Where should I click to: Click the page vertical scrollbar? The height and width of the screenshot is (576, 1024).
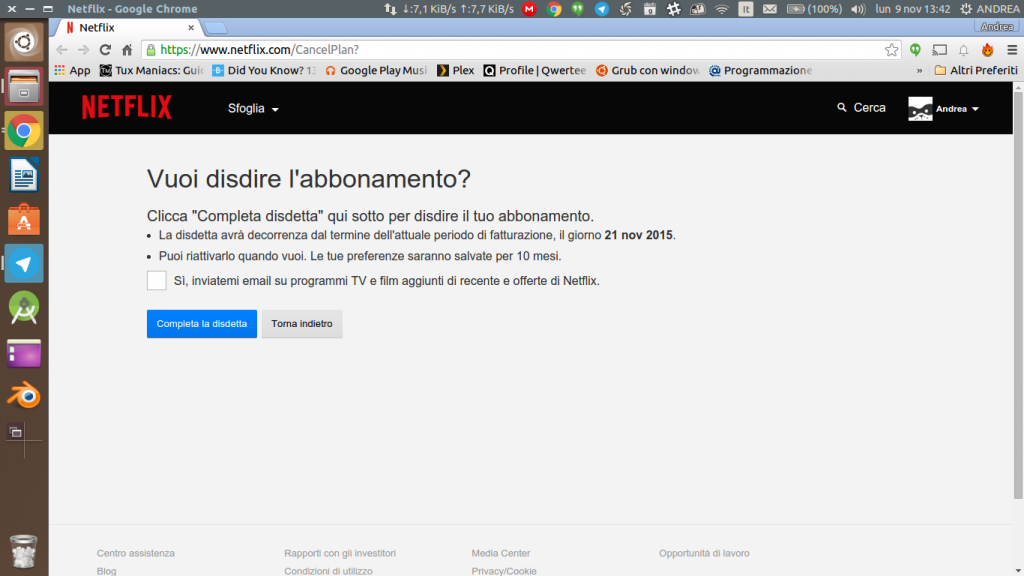tap(1018, 294)
